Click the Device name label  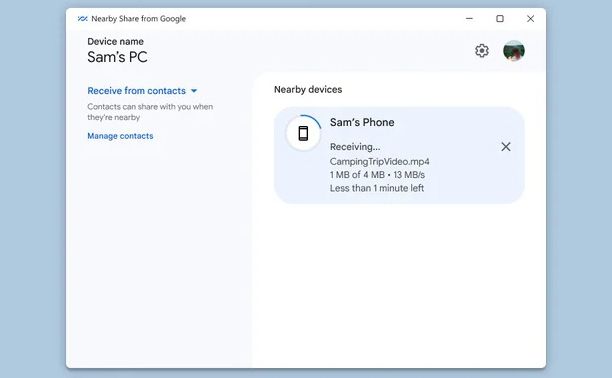pyautogui.click(x=116, y=41)
